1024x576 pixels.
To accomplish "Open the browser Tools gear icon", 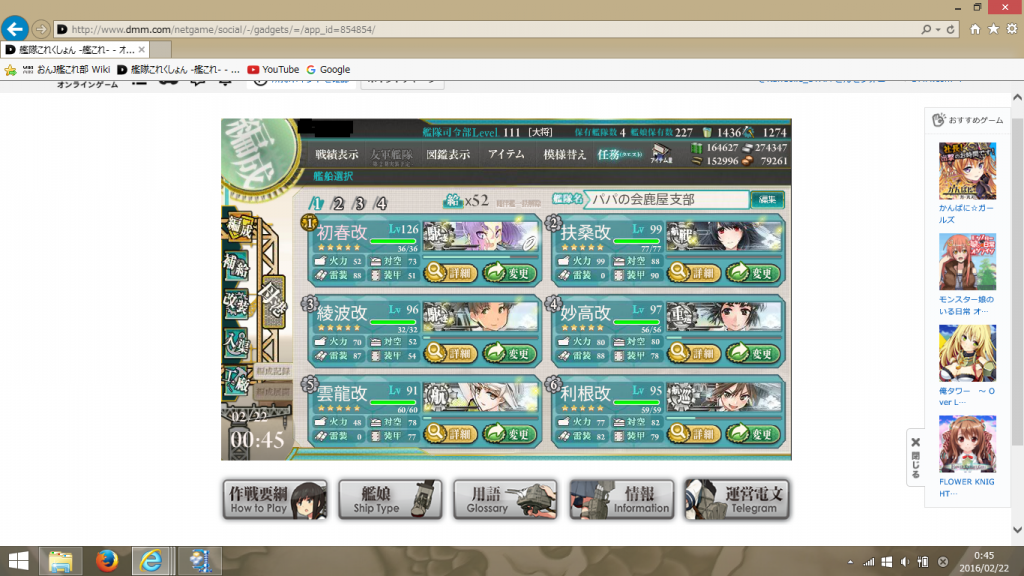I will coord(1012,29).
